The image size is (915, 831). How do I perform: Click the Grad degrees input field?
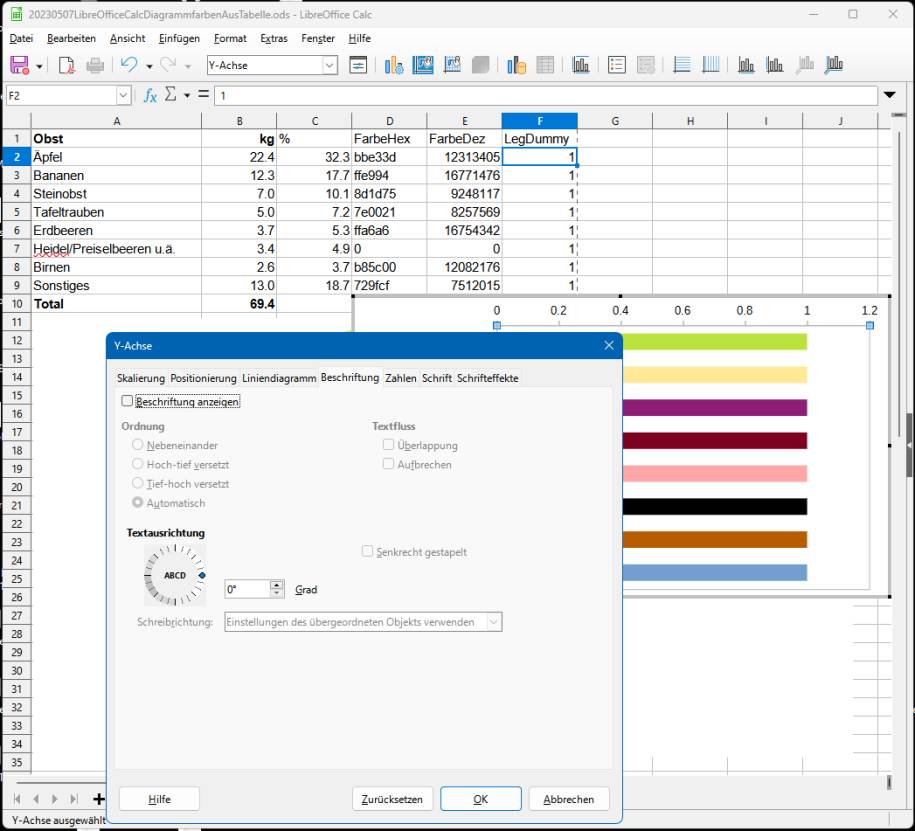[247, 589]
